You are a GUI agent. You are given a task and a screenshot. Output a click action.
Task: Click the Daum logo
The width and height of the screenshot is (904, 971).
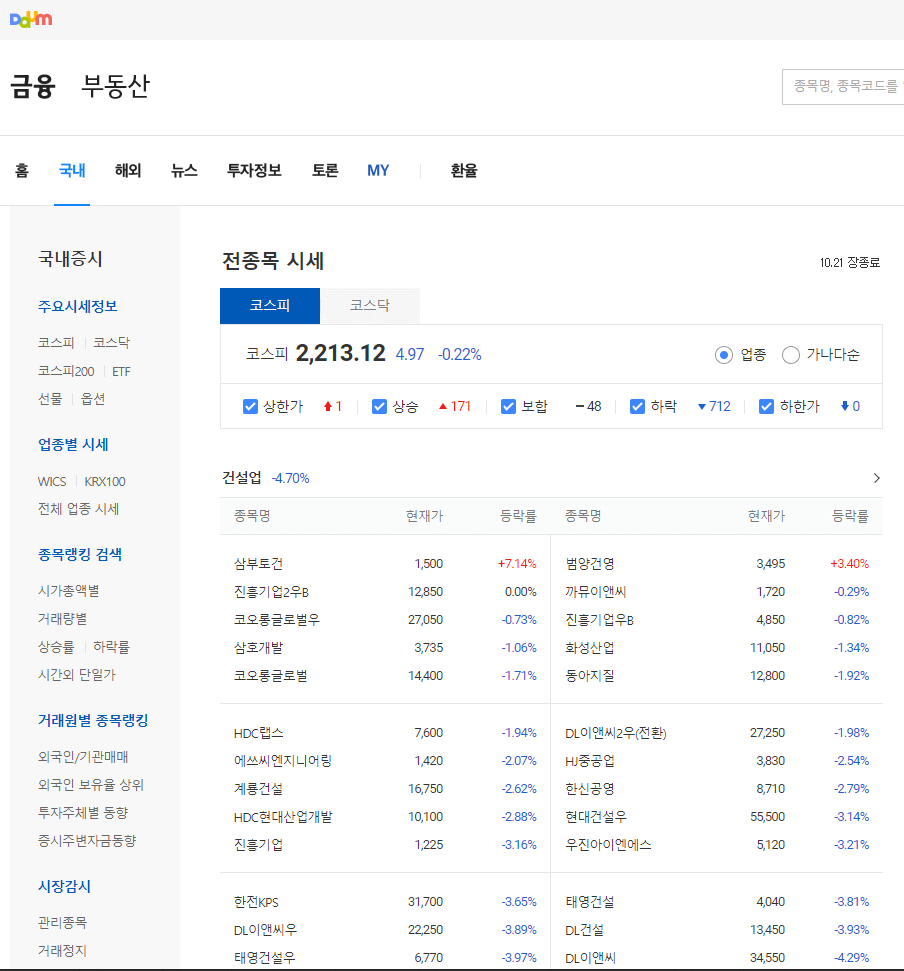click(x=31, y=20)
